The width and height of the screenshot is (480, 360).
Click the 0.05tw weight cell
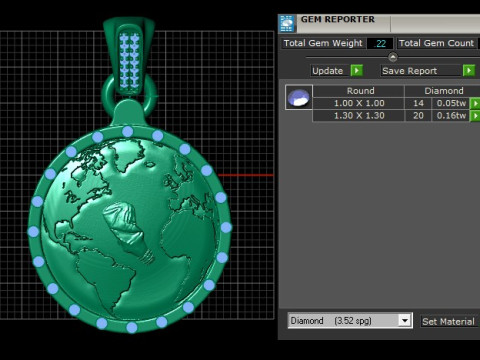click(x=451, y=103)
